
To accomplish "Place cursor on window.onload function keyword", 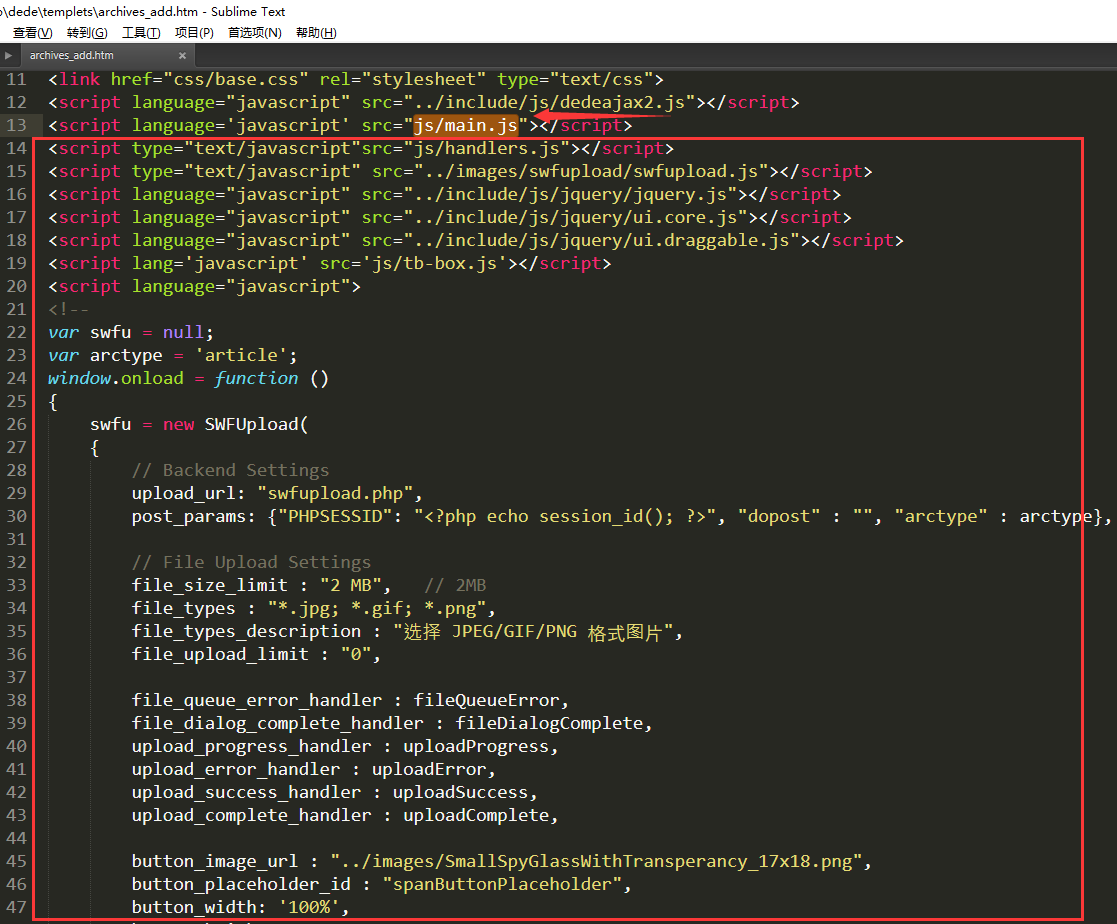I will pos(256,378).
